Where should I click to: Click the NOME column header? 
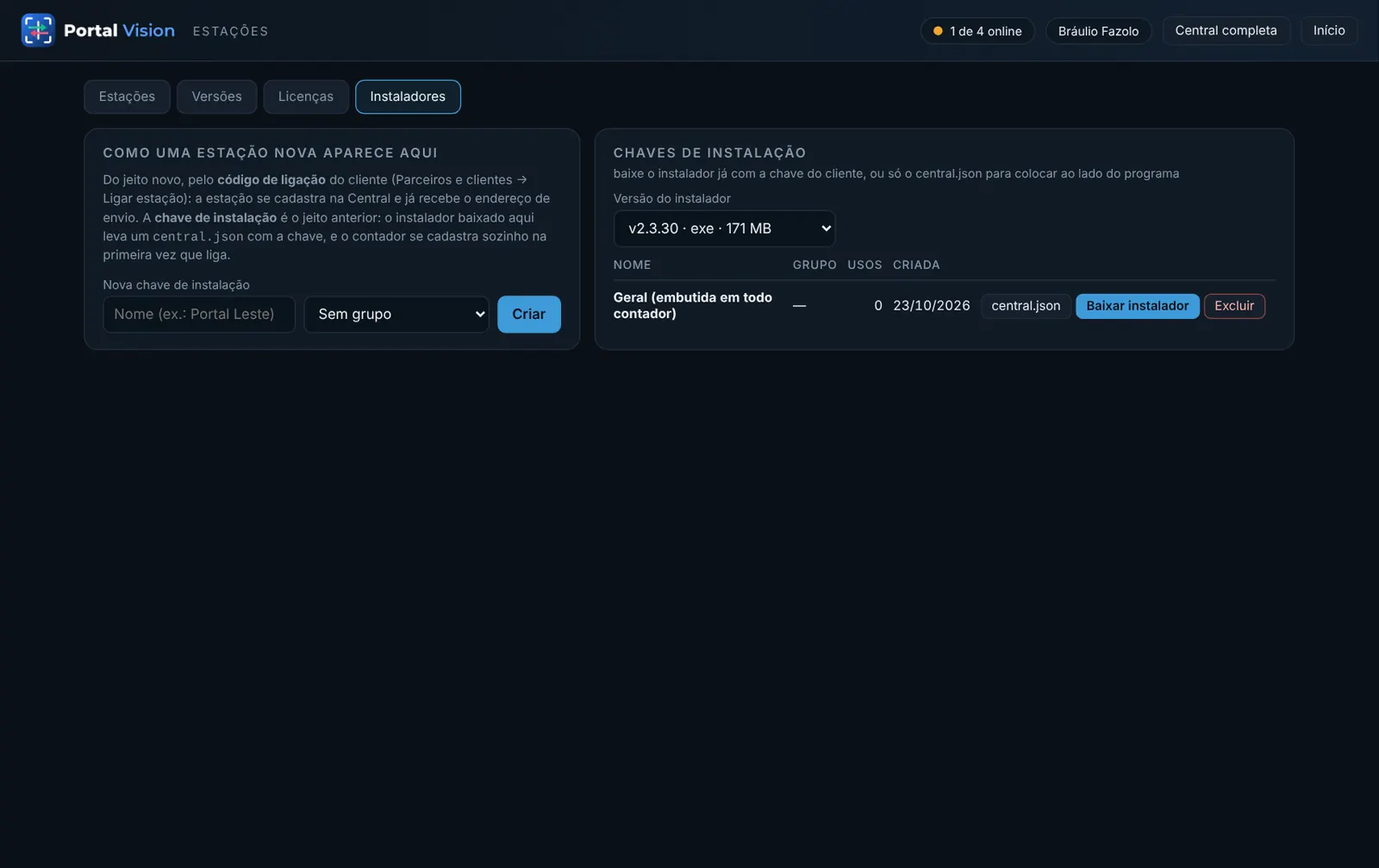633,265
